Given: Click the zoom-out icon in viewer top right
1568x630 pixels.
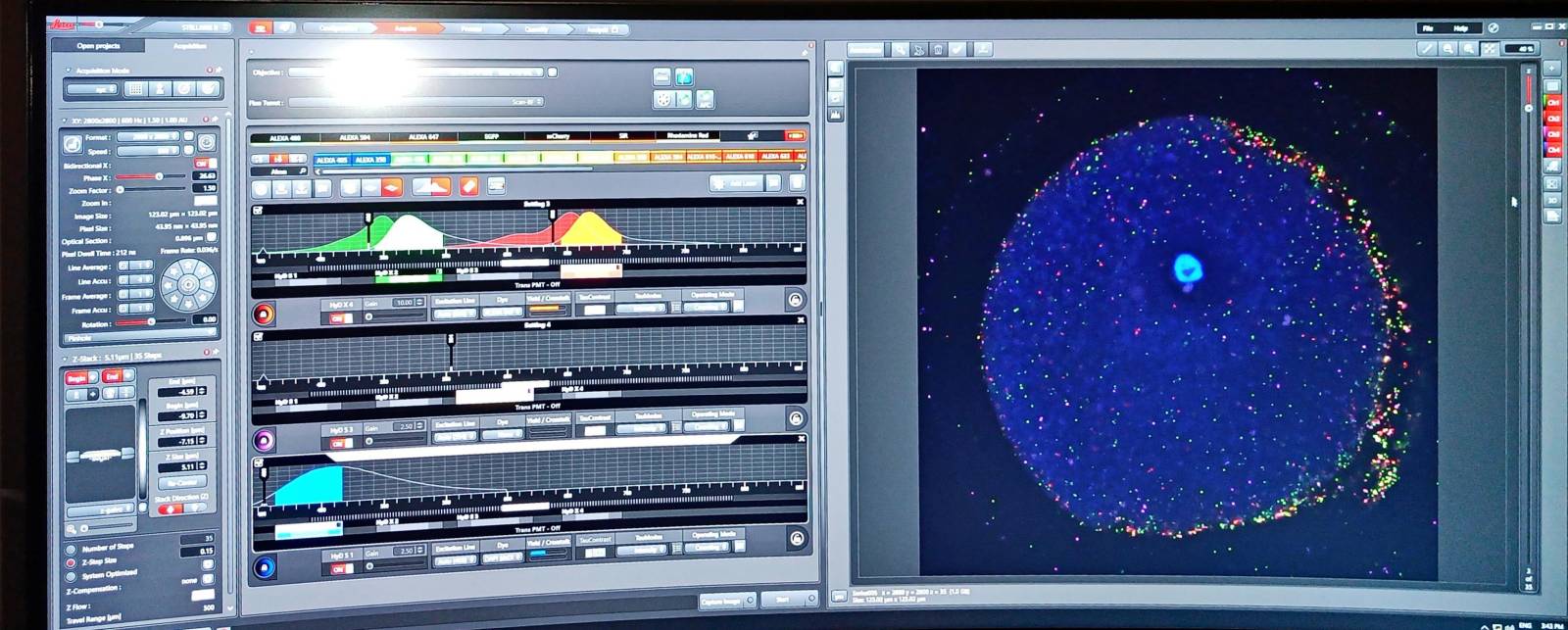Looking at the screenshot, I should (1448, 48).
